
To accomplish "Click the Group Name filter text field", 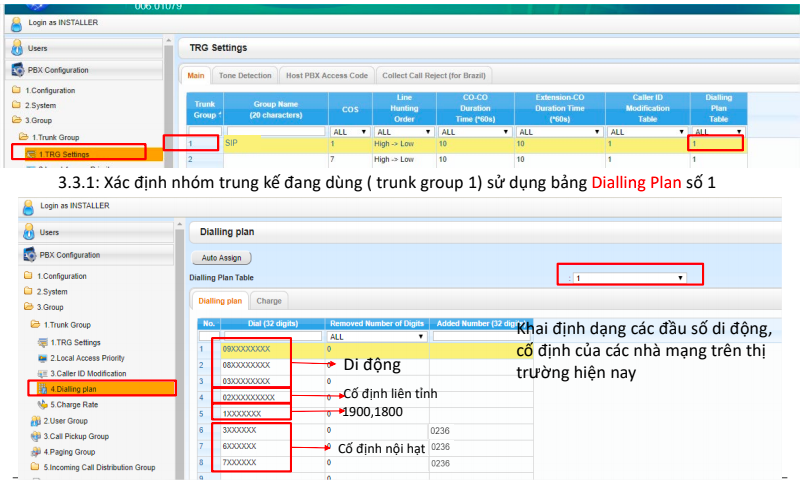I will tap(275, 131).
